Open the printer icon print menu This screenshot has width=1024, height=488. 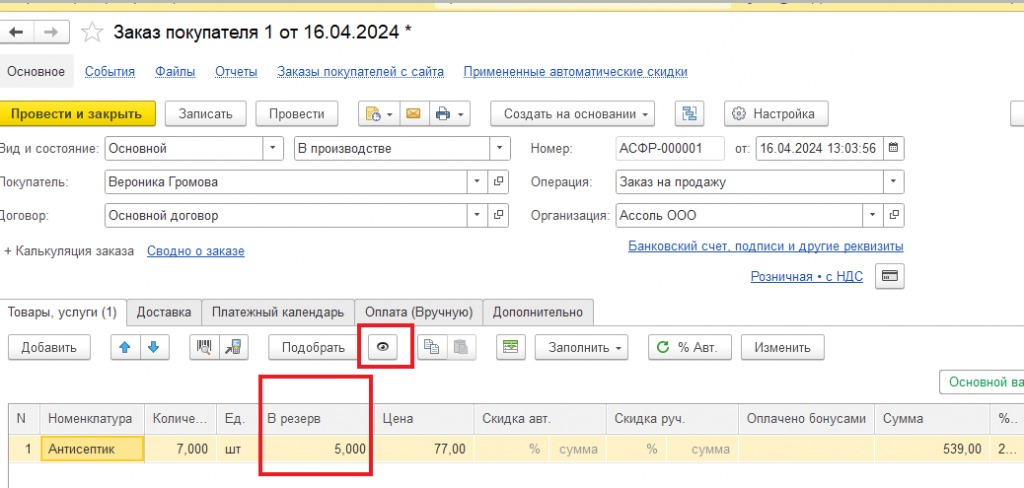(449, 114)
